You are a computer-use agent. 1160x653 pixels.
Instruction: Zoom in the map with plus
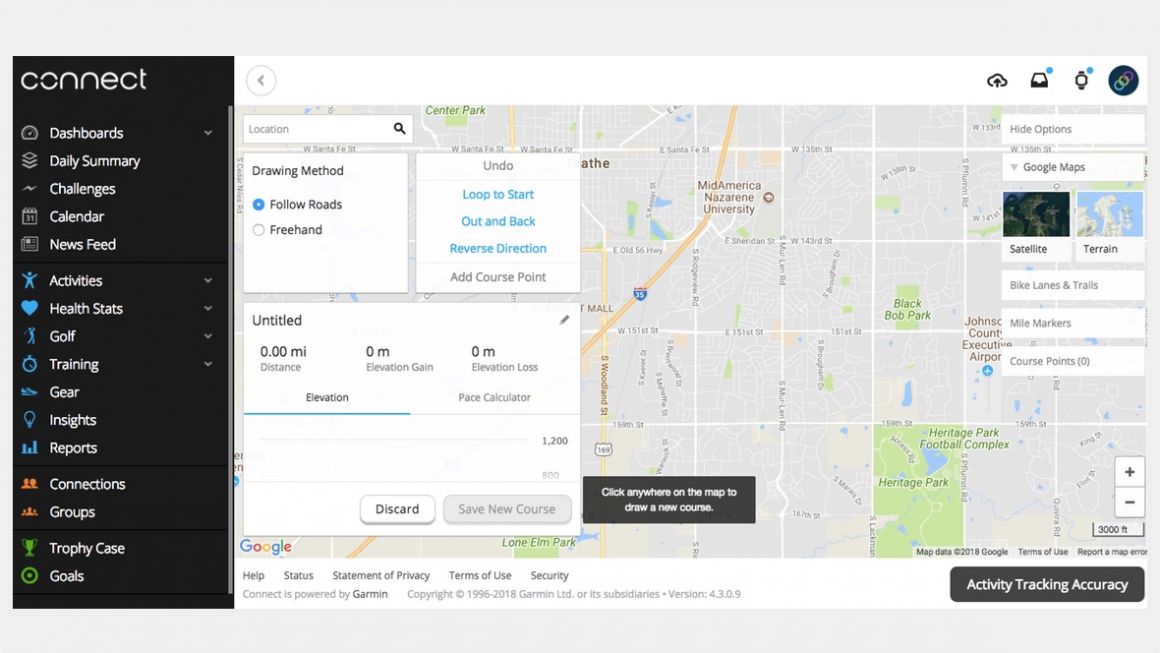[x=1130, y=472]
